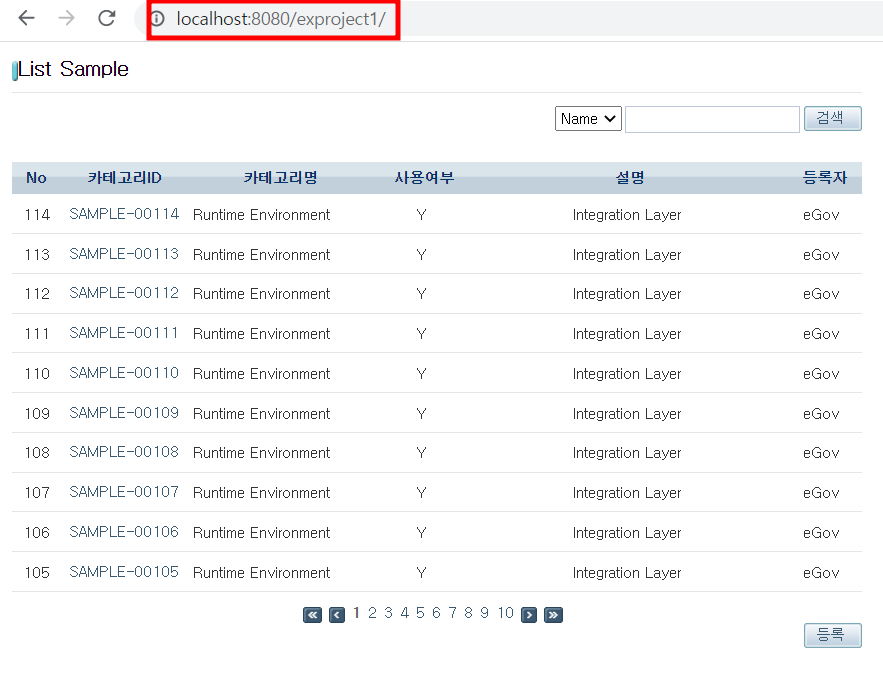Click Integration Layer in row 106
The width and height of the screenshot is (883, 691).
click(x=627, y=533)
